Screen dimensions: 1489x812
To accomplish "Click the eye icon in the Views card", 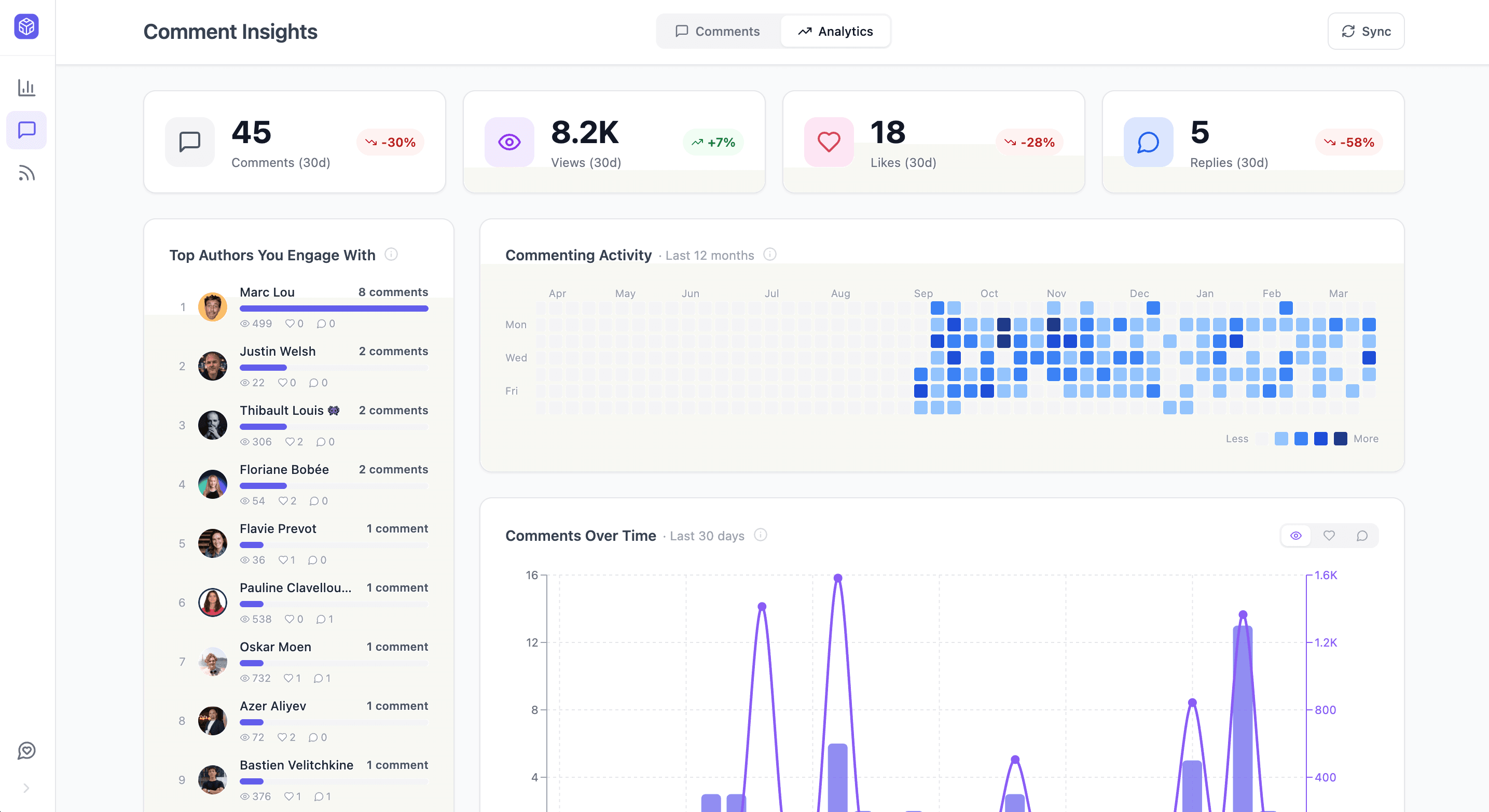I will (509, 142).
